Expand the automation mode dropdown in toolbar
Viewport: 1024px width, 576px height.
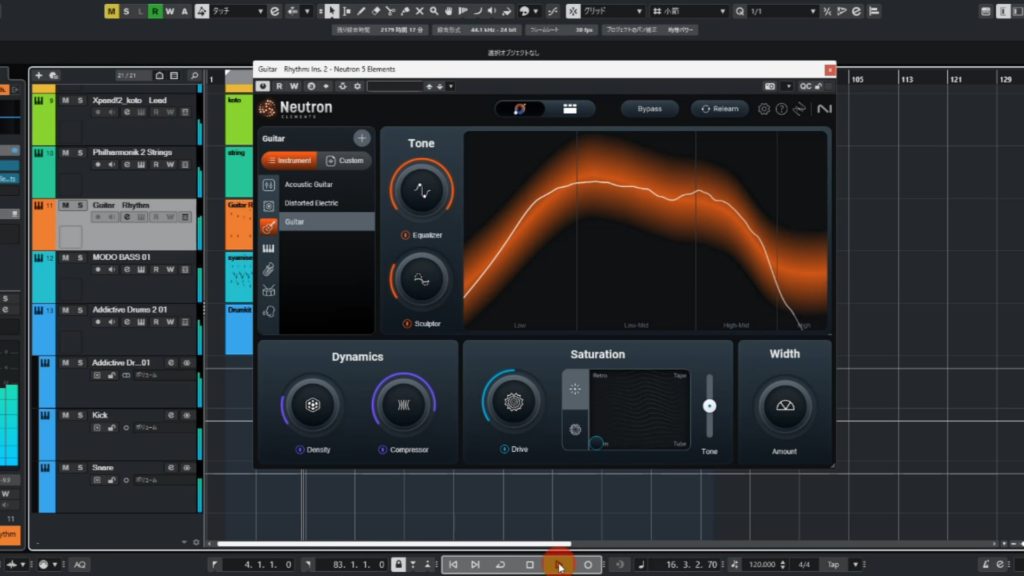[x=238, y=11]
